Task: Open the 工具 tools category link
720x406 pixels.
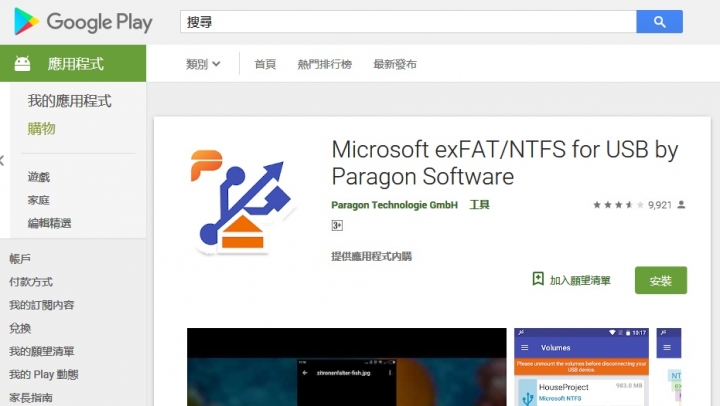Action: pyautogui.click(x=479, y=205)
